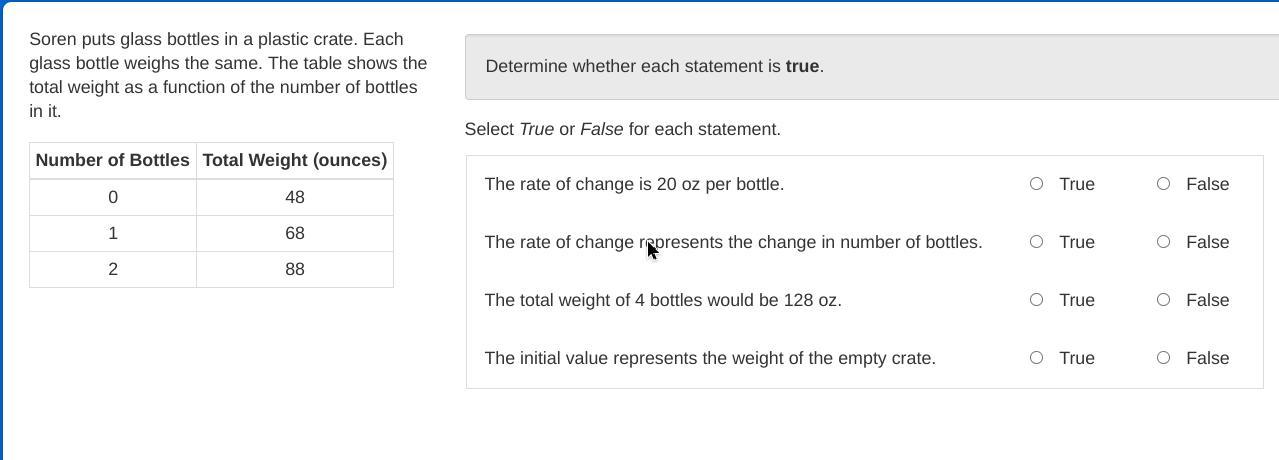Click the Number of Bottles column header
Image resolution: width=1279 pixels, height=460 pixels.
point(113,160)
